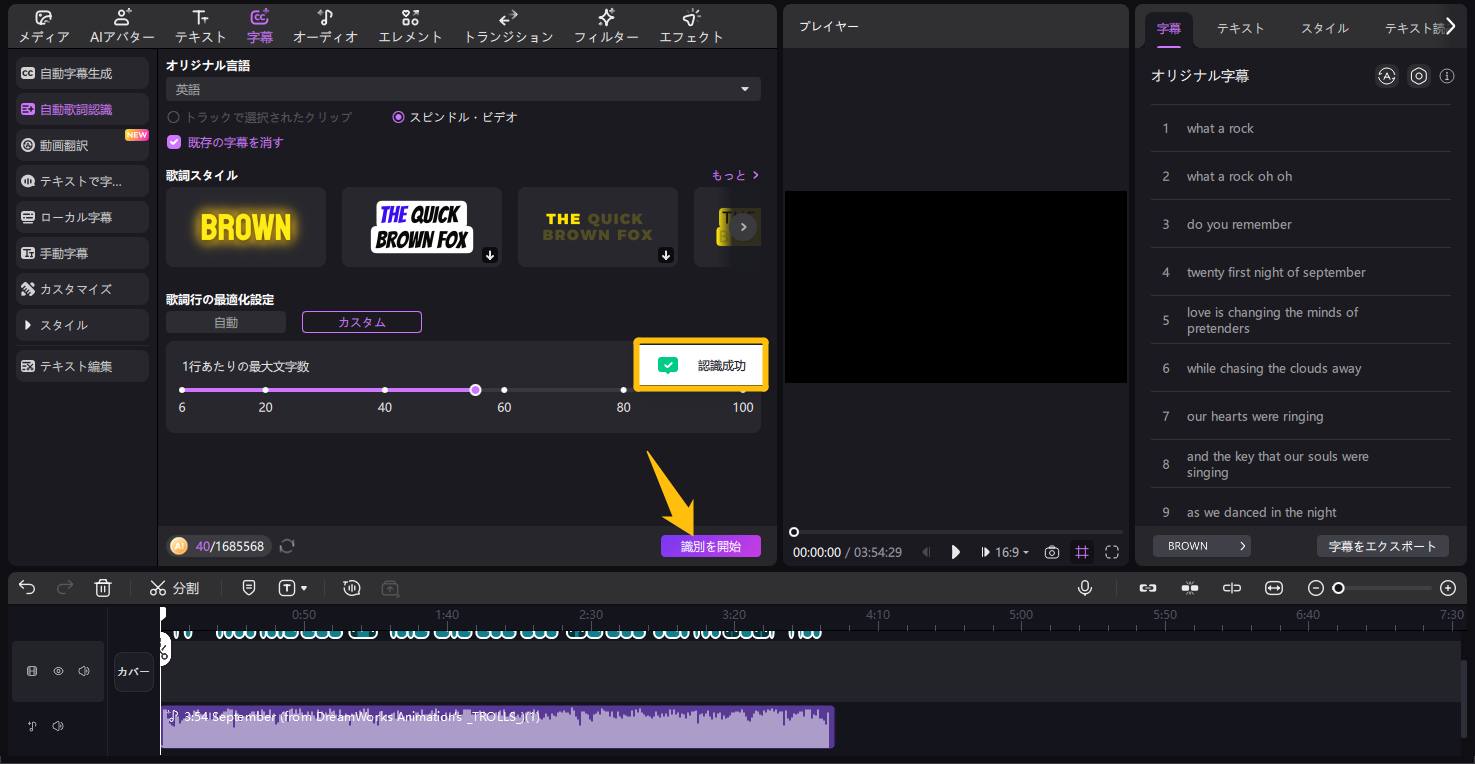The height and width of the screenshot is (764, 1475).
Task: Select the 分割 scissors split tool
Action: (x=174, y=588)
